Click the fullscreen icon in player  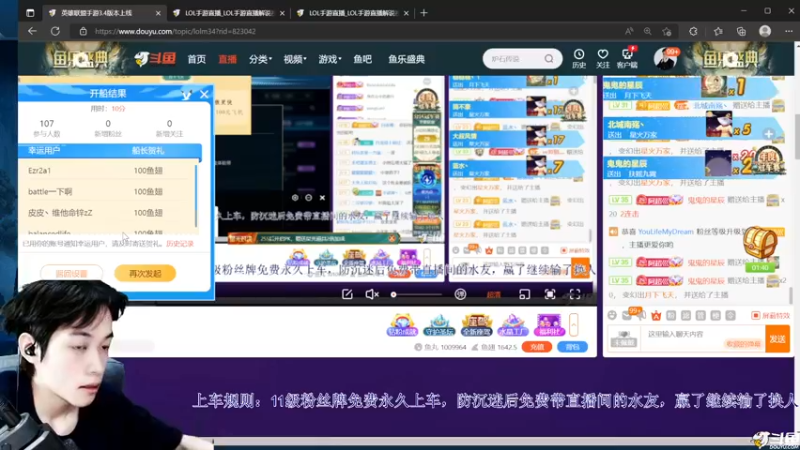[x=574, y=294]
